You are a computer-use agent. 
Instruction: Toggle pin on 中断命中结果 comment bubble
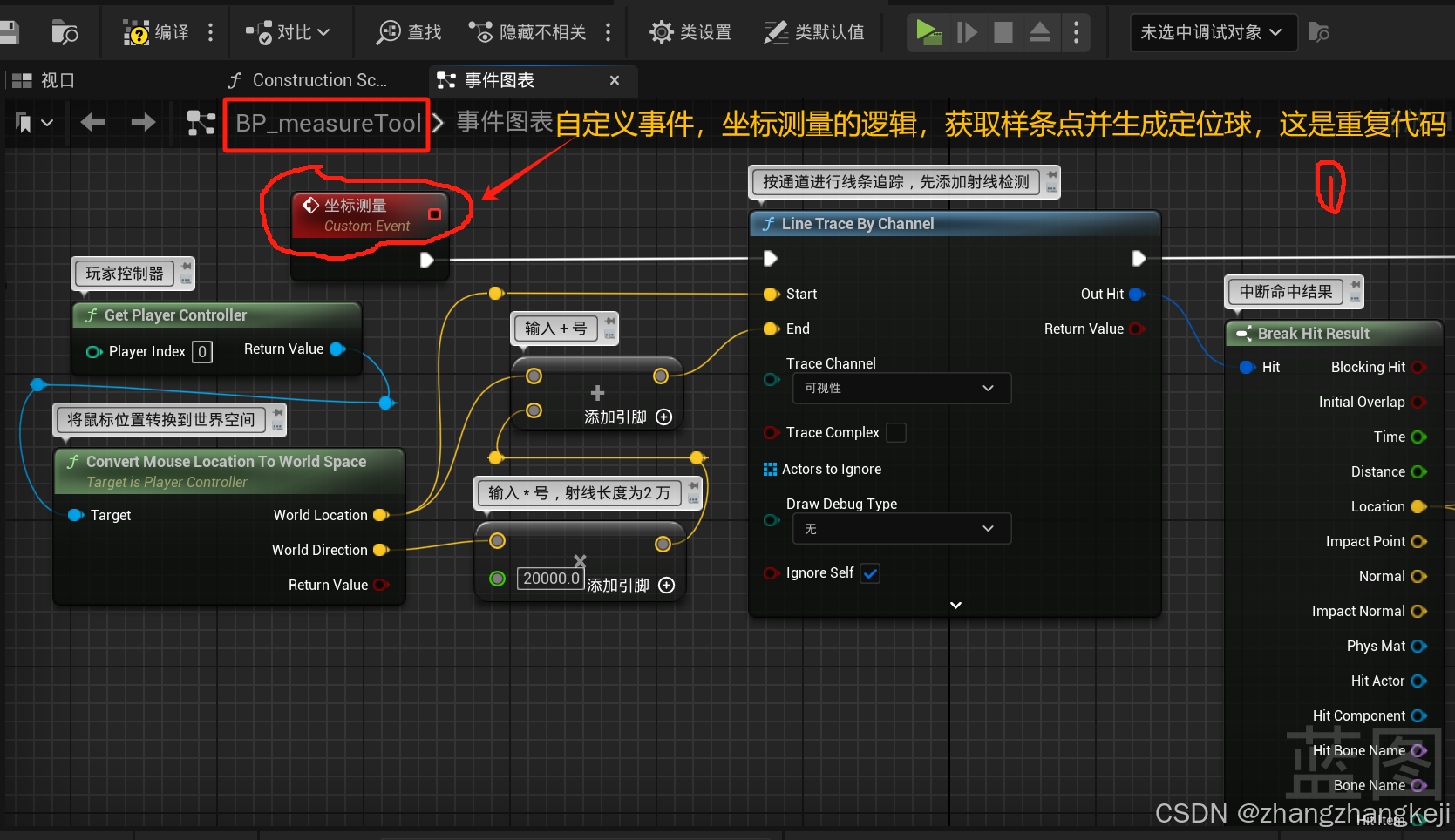tap(1355, 285)
